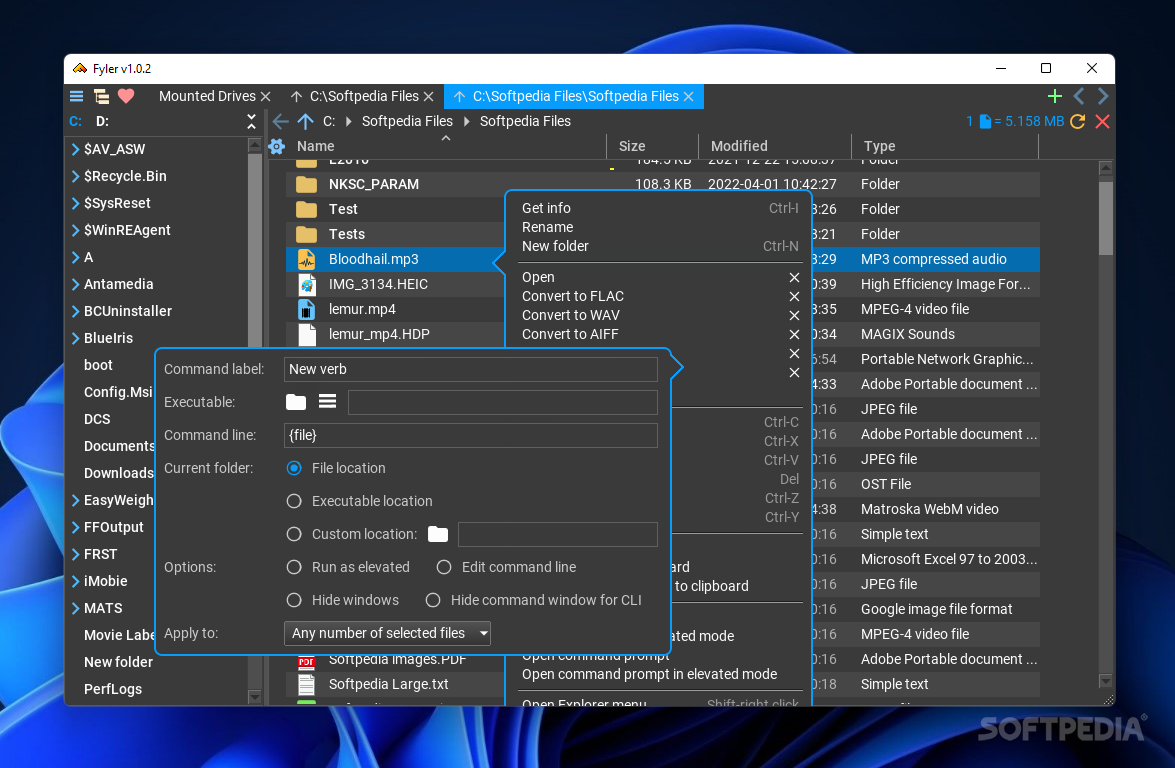Enable Hide command window for CLI
The width and height of the screenshot is (1175, 768).
pos(432,600)
